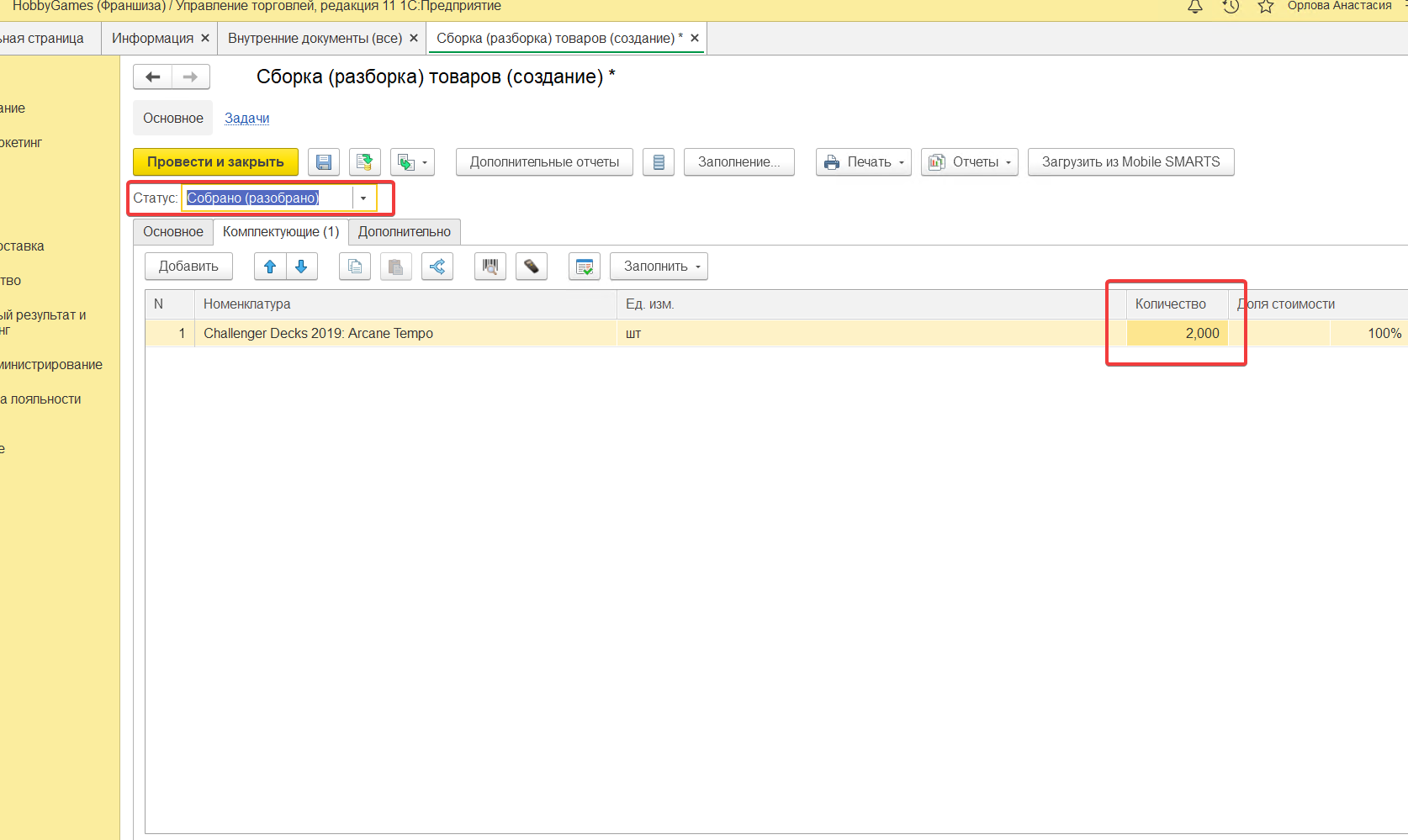This screenshot has width=1408, height=840.
Task: Click Провести и закрыть button
Action: 215,162
